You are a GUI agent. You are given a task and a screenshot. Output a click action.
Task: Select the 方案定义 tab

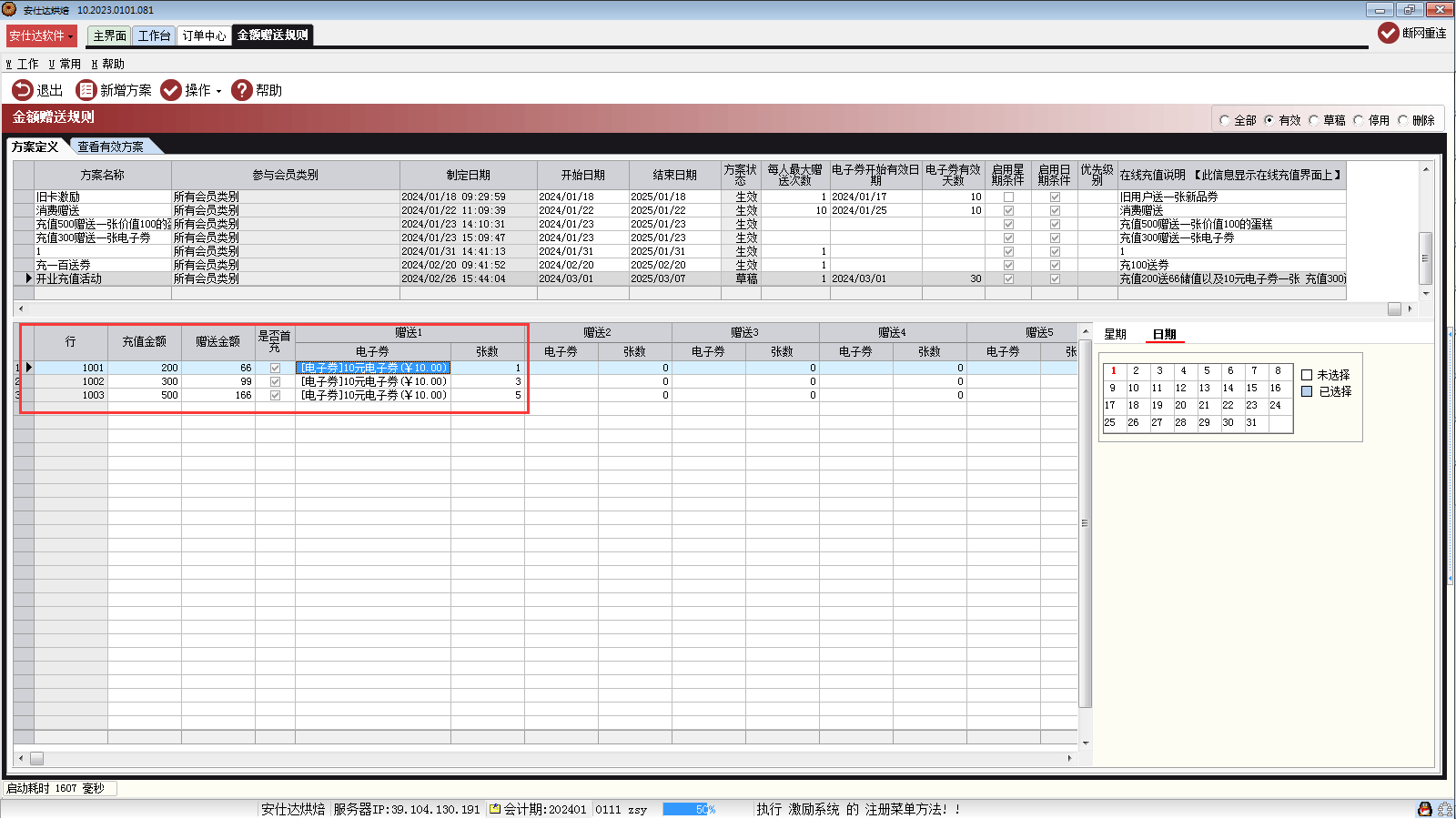click(35, 147)
